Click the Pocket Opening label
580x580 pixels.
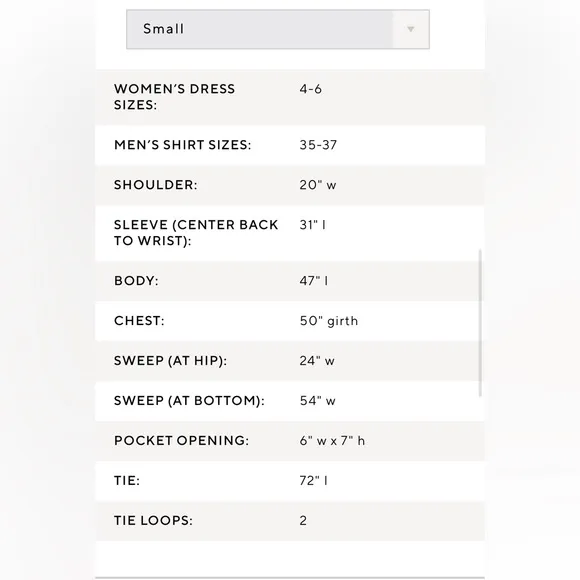tap(181, 441)
